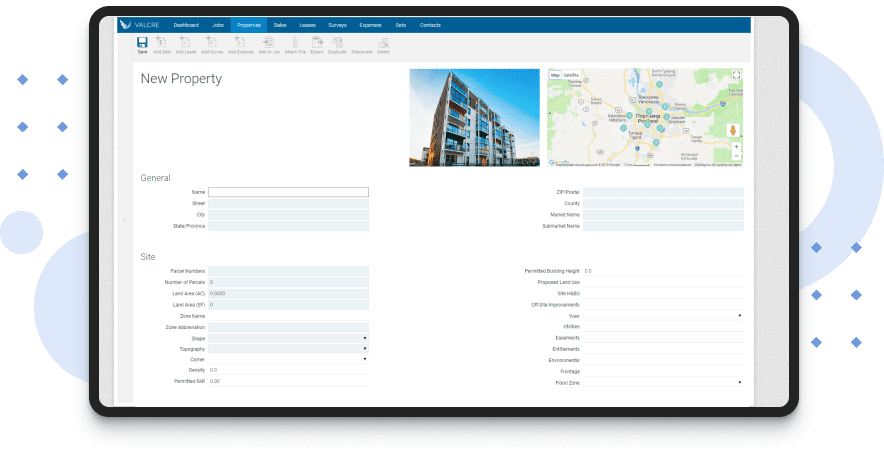Click into the Name input field
The width and height of the screenshot is (884, 454).
(288, 192)
